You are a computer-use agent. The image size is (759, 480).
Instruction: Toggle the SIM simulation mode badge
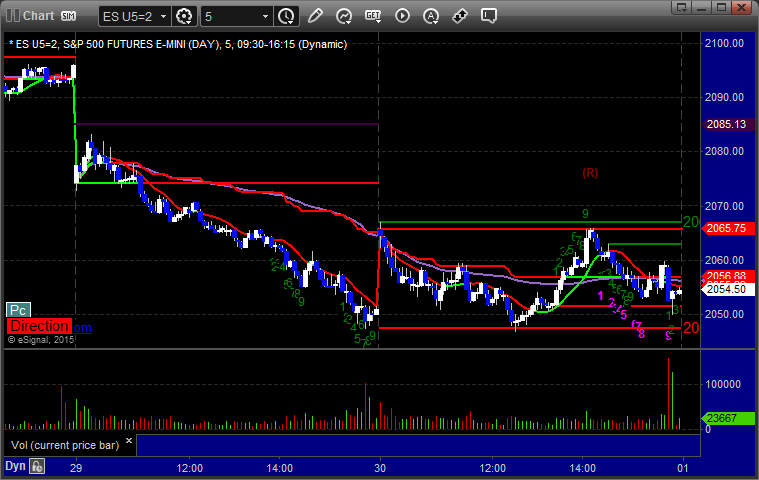69,16
